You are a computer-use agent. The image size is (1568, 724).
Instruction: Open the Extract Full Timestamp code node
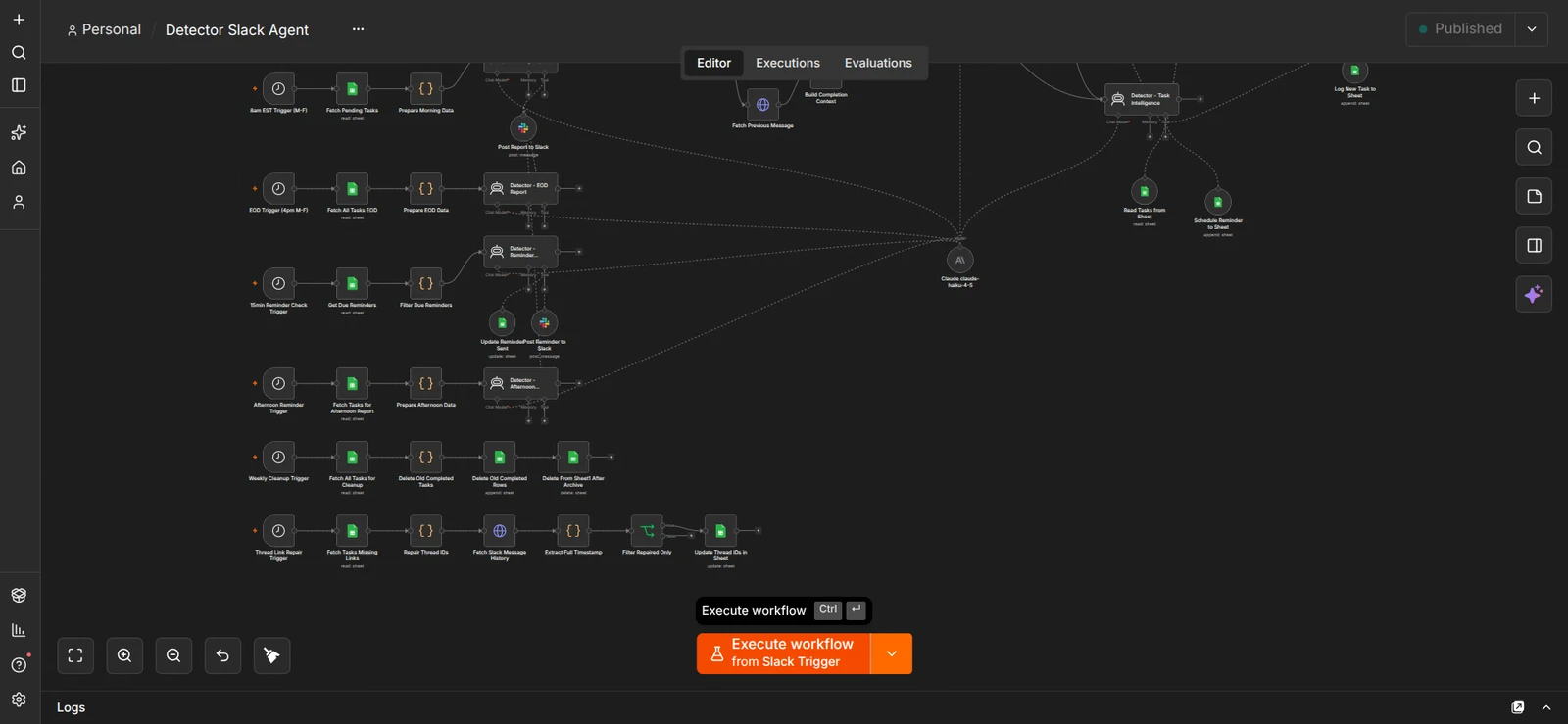click(573, 531)
